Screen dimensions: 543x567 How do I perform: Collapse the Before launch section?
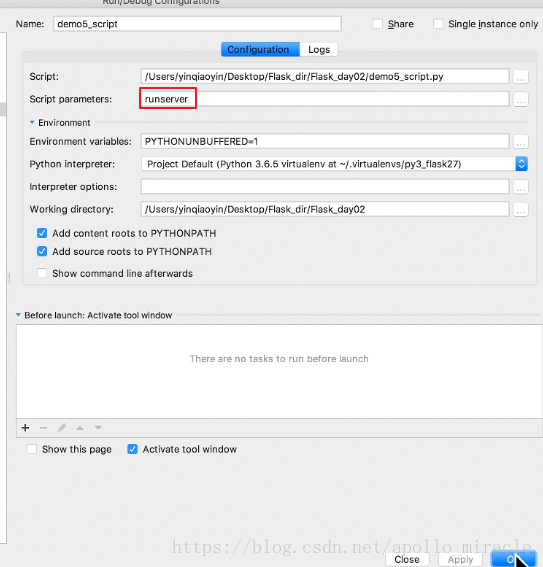18,315
